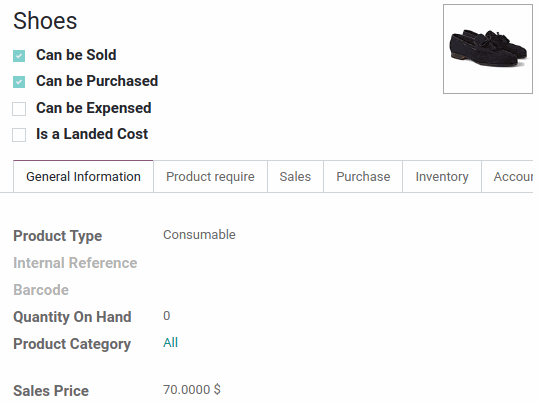Click the 70.0000 $ sales price value

pos(192,390)
